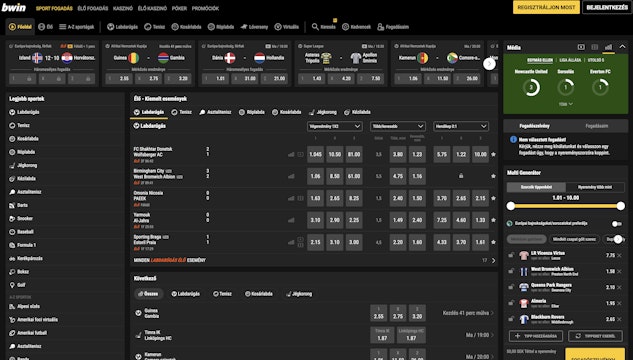The image size is (633, 360).
Task: Open Kedvencek in the top bar
Action: [x=356, y=27]
